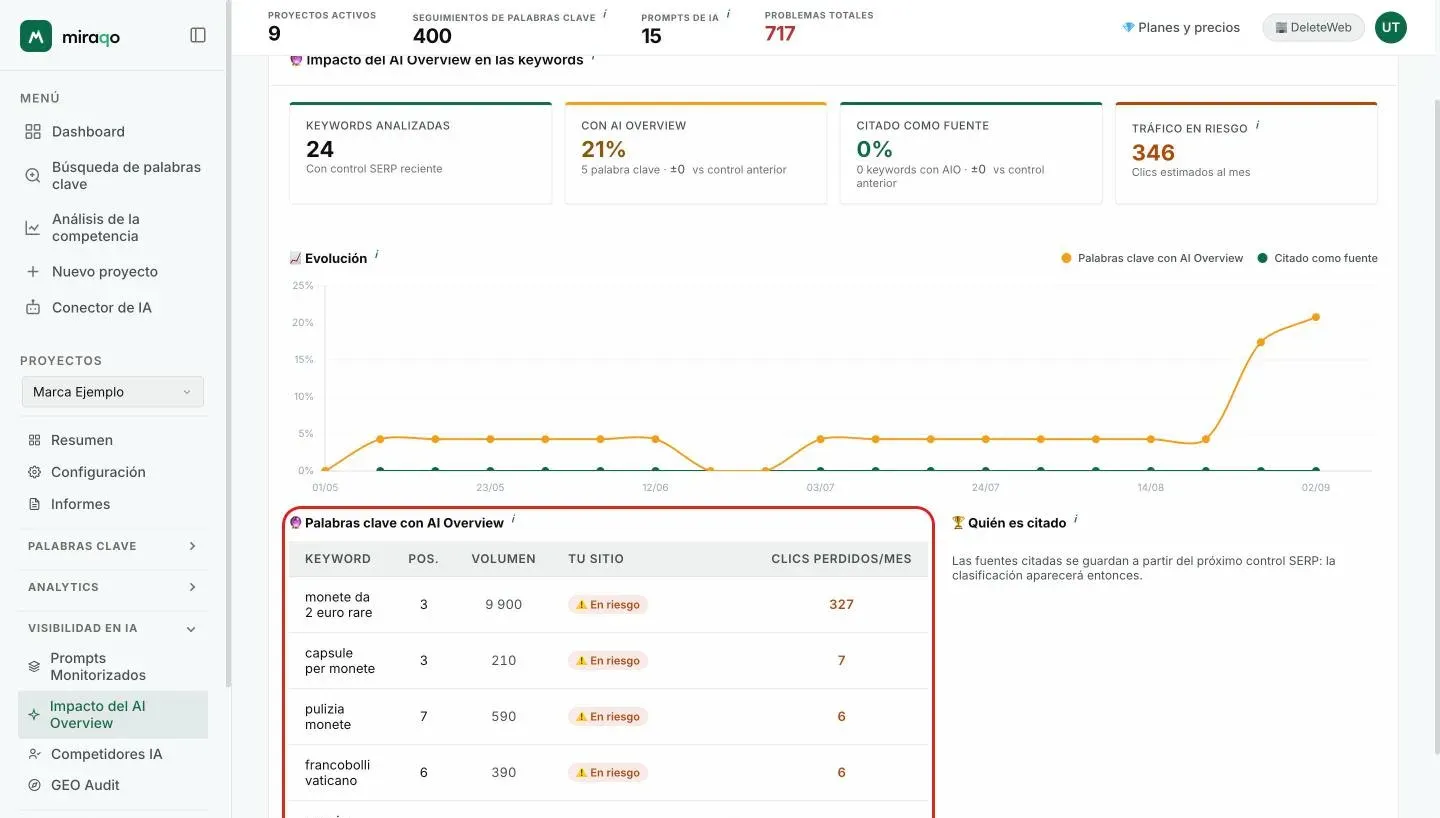The width and height of the screenshot is (1440, 818).
Task: Click the DeleteWeb workspace button
Action: coord(1313,28)
